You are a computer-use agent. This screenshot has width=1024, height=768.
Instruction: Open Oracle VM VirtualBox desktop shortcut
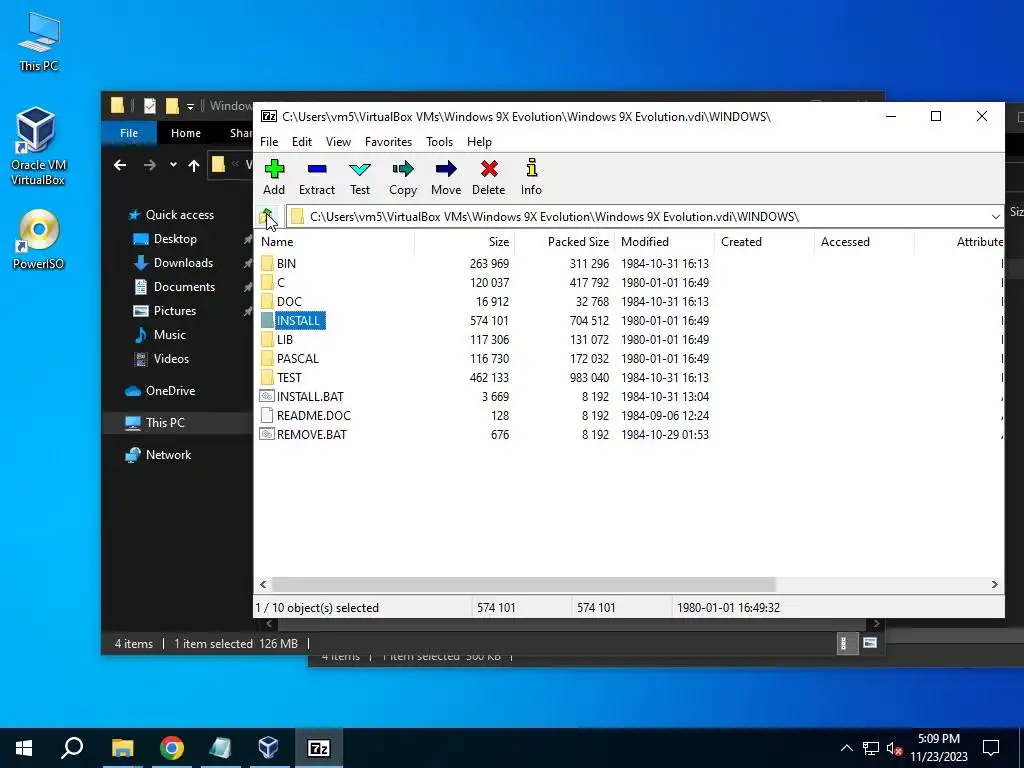(37, 146)
